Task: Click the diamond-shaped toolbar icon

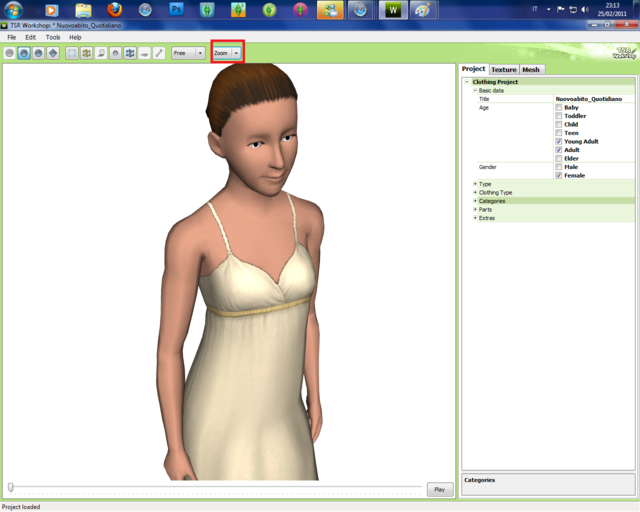Action: click(53, 53)
